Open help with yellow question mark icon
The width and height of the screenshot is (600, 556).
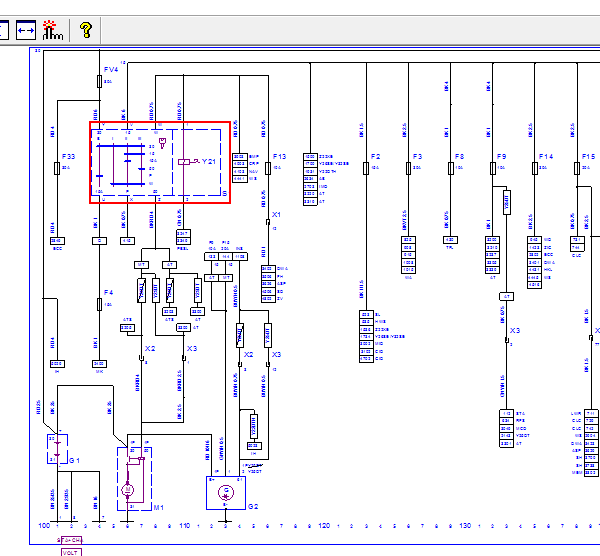[86, 30]
